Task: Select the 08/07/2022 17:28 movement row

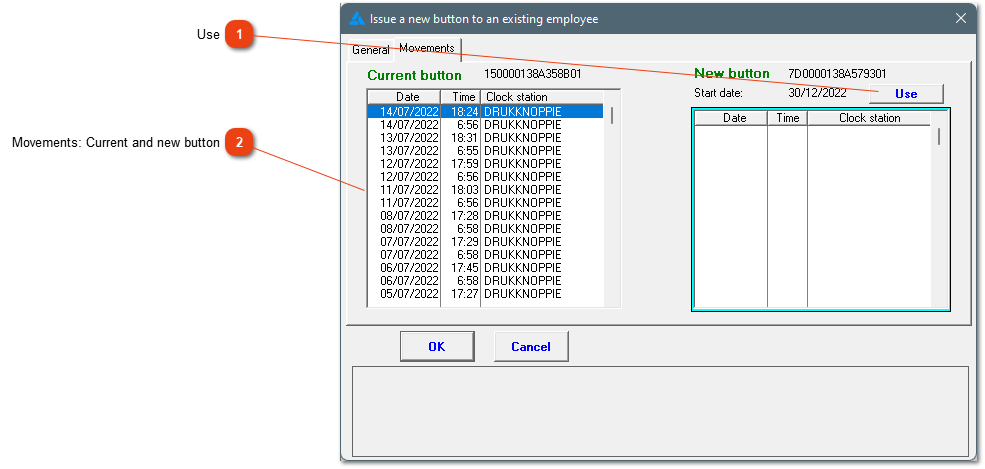Action: pyautogui.click(x=486, y=215)
